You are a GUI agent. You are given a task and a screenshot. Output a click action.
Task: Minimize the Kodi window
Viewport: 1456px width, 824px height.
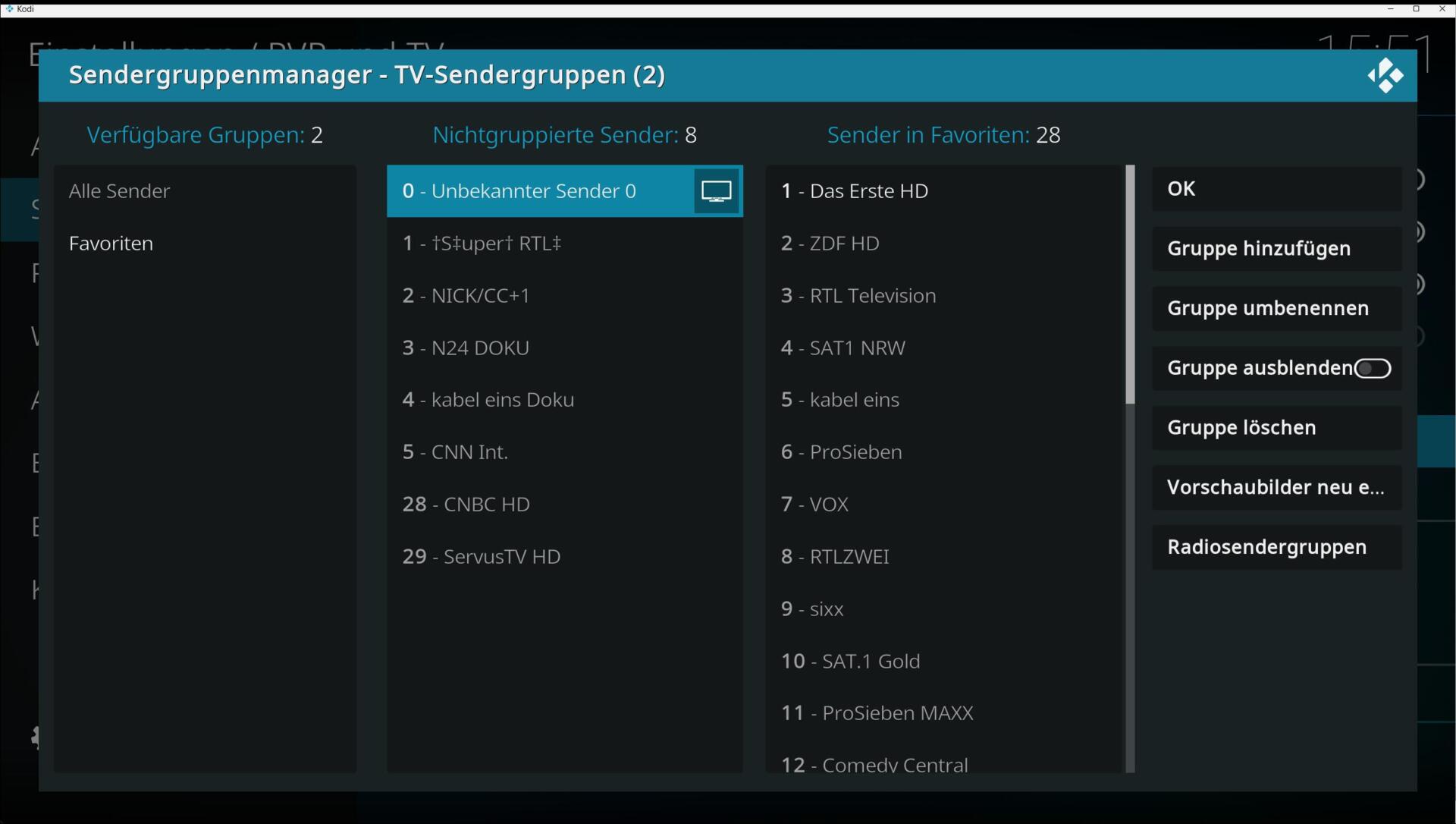[1391, 9]
